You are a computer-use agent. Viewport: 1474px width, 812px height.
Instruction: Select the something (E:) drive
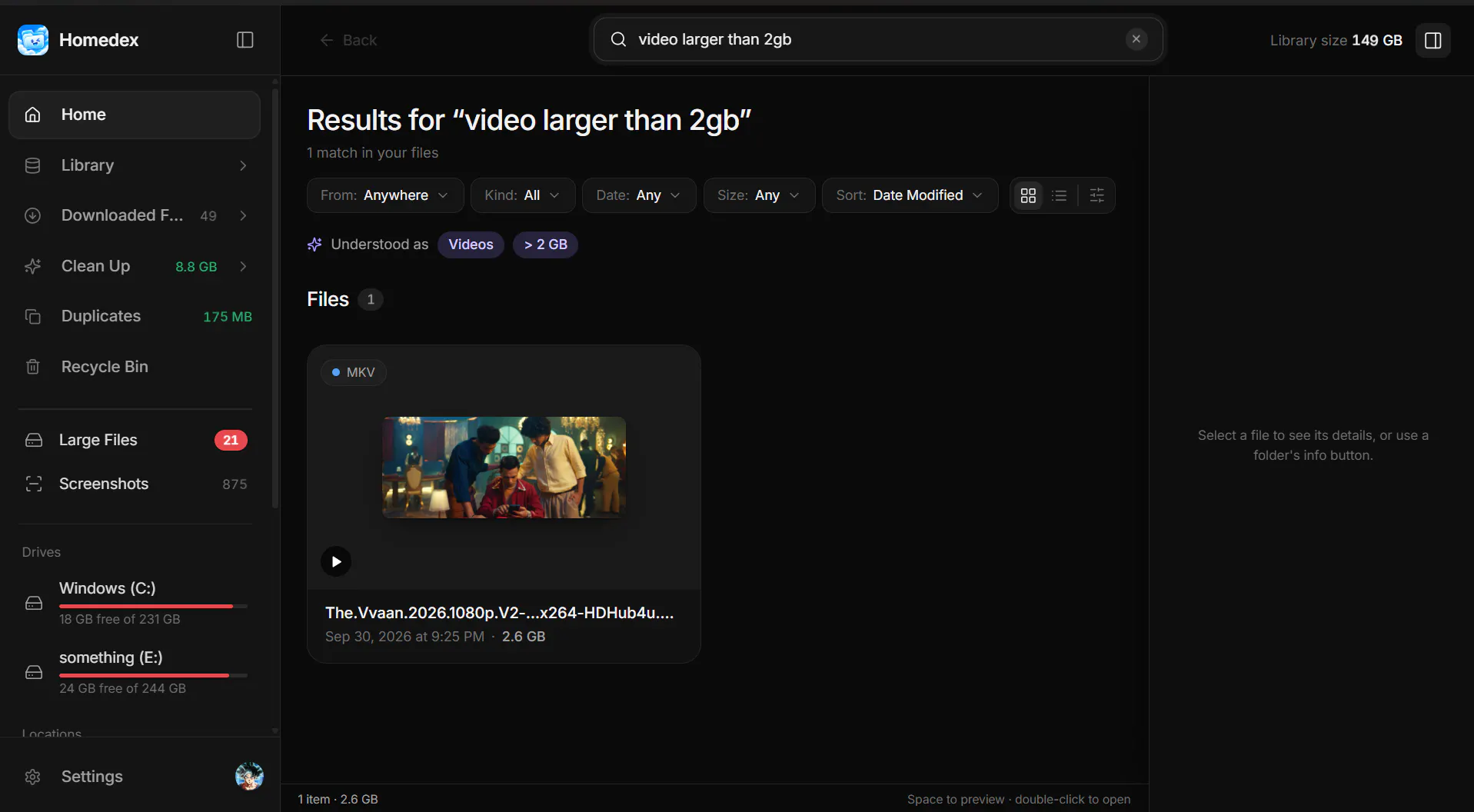135,672
